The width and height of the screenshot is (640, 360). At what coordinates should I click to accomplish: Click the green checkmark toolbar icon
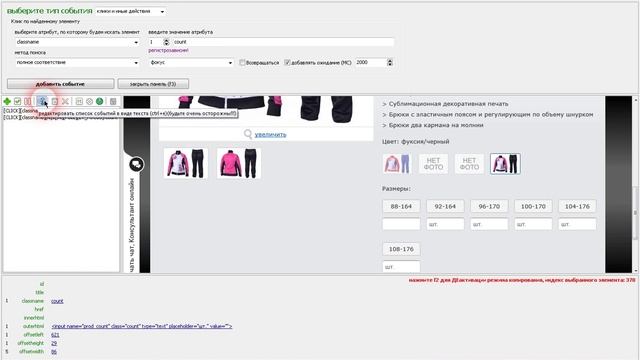(x=17, y=101)
